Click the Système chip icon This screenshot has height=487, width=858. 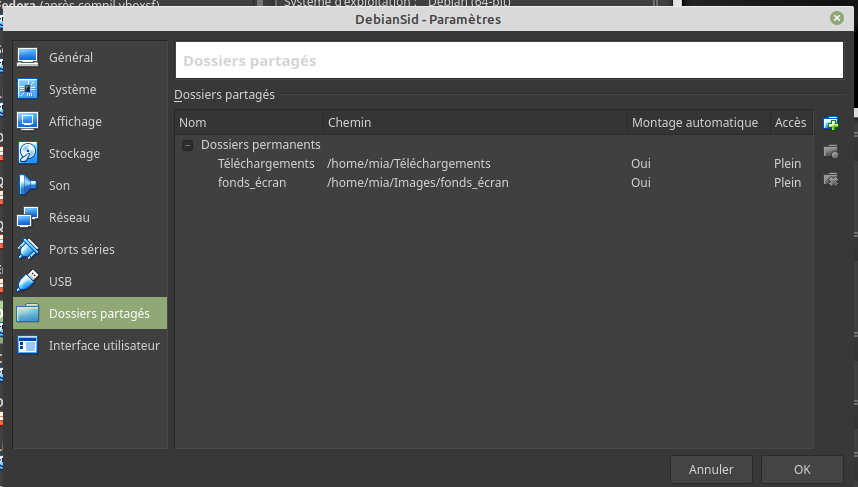[27, 89]
